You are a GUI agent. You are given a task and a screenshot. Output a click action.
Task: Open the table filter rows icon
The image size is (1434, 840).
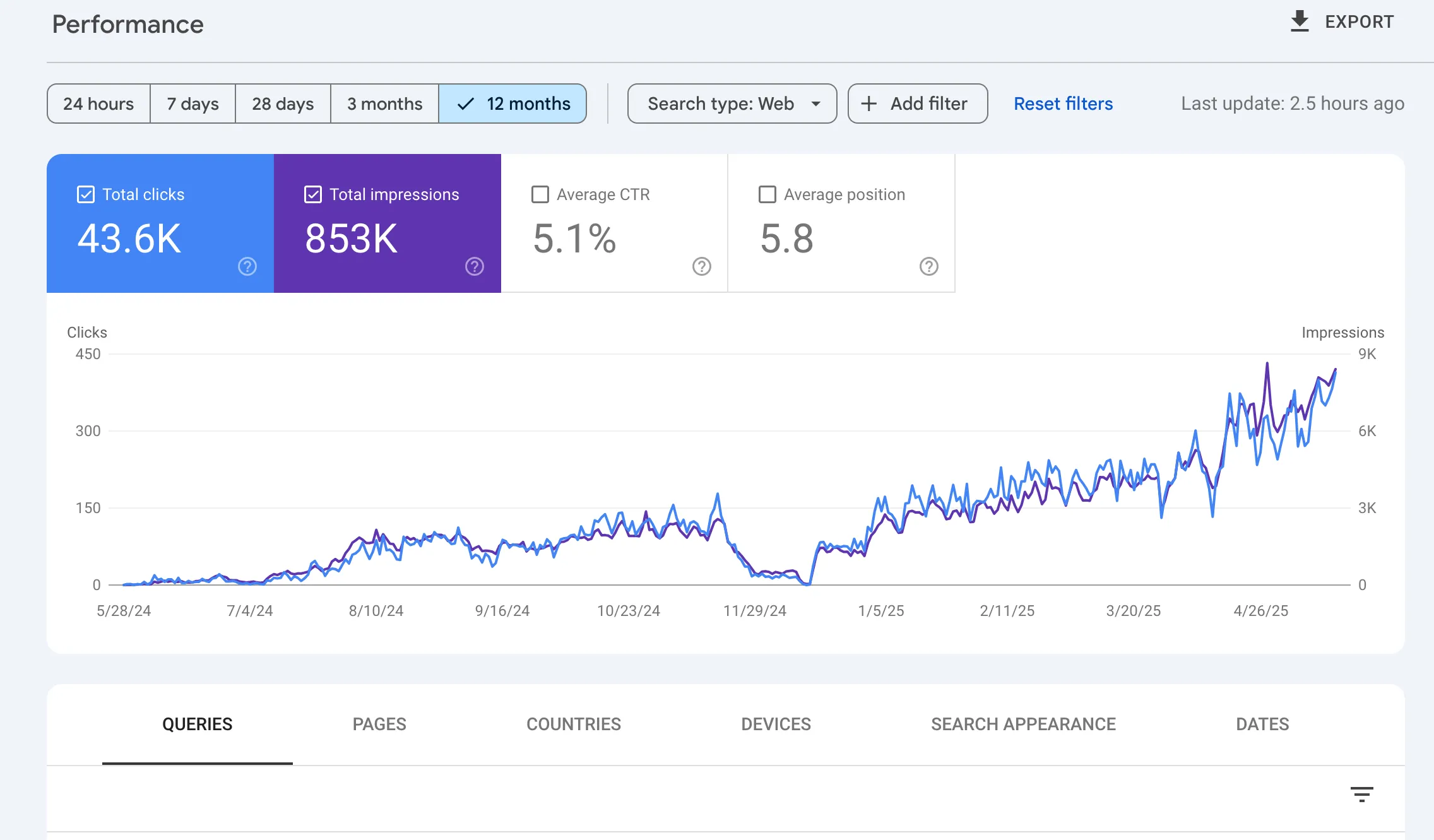(1361, 794)
